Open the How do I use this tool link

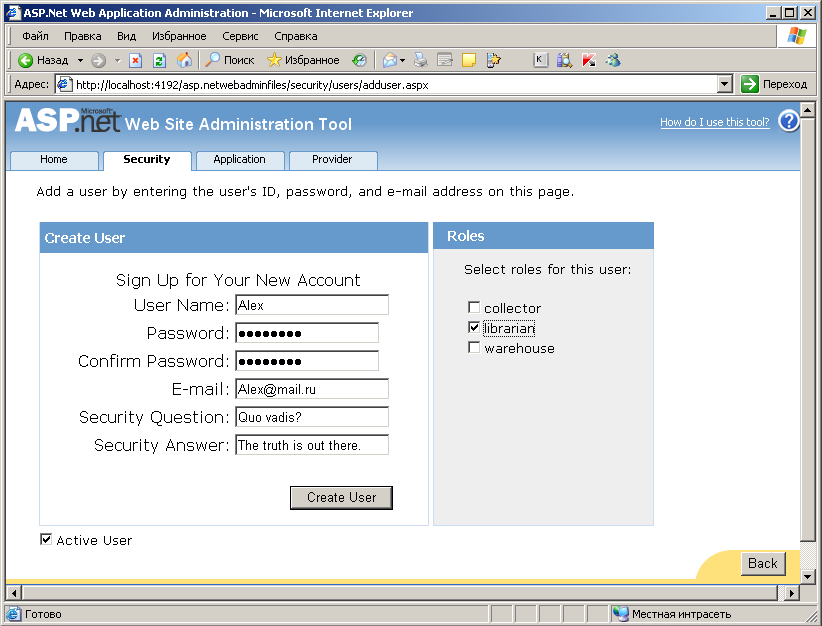click(715, 122)
